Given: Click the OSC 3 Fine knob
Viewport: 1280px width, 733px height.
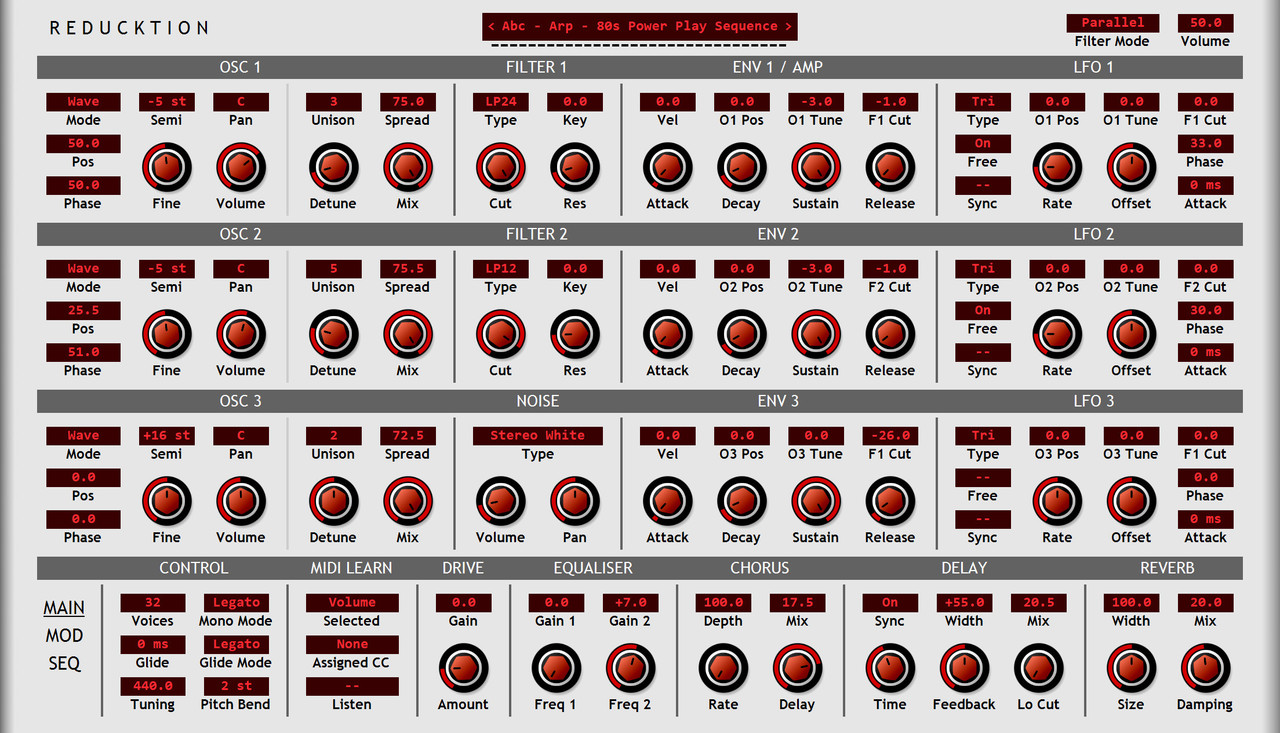Looking at the screenshot, I should pyautogui.click(x=167, y=501).
